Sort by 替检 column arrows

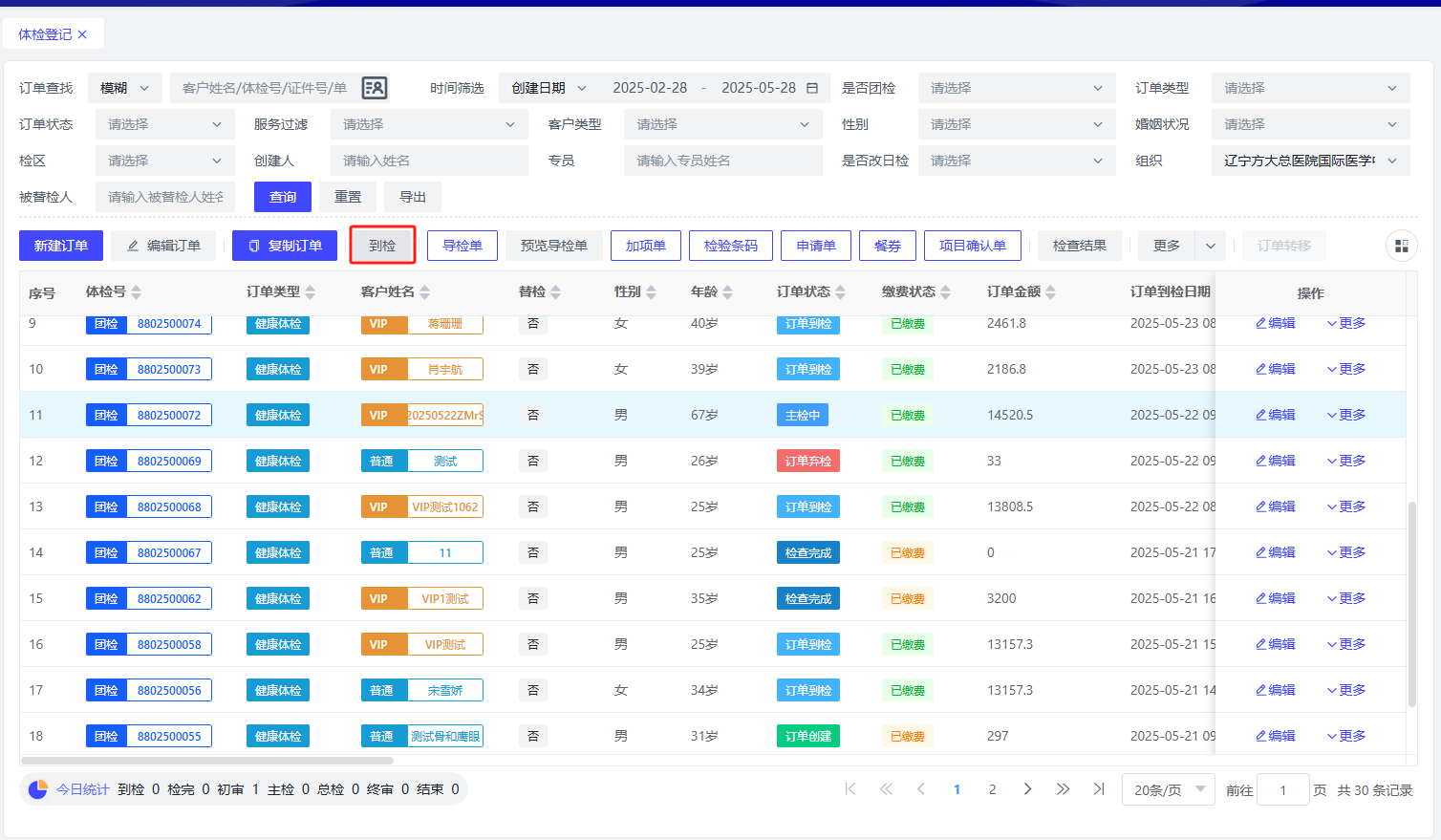point(555,292)
